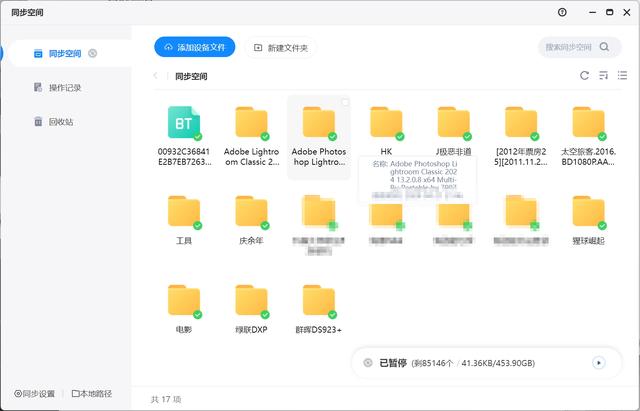Viewport: 640px width, 411px height.
Task: Select the Adobe Photoshop Lightroom folder
Action: [319, 136]
